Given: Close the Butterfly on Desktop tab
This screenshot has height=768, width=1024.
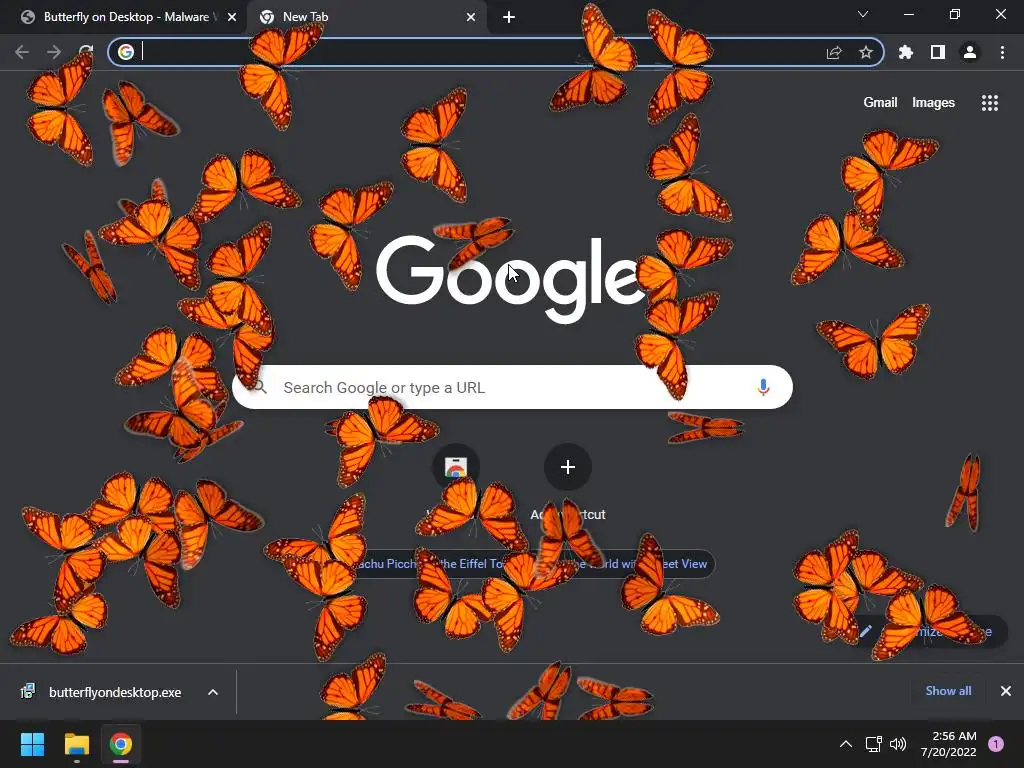Looking at the screenshot, I should pyautogui.click(x=232, y=17).
